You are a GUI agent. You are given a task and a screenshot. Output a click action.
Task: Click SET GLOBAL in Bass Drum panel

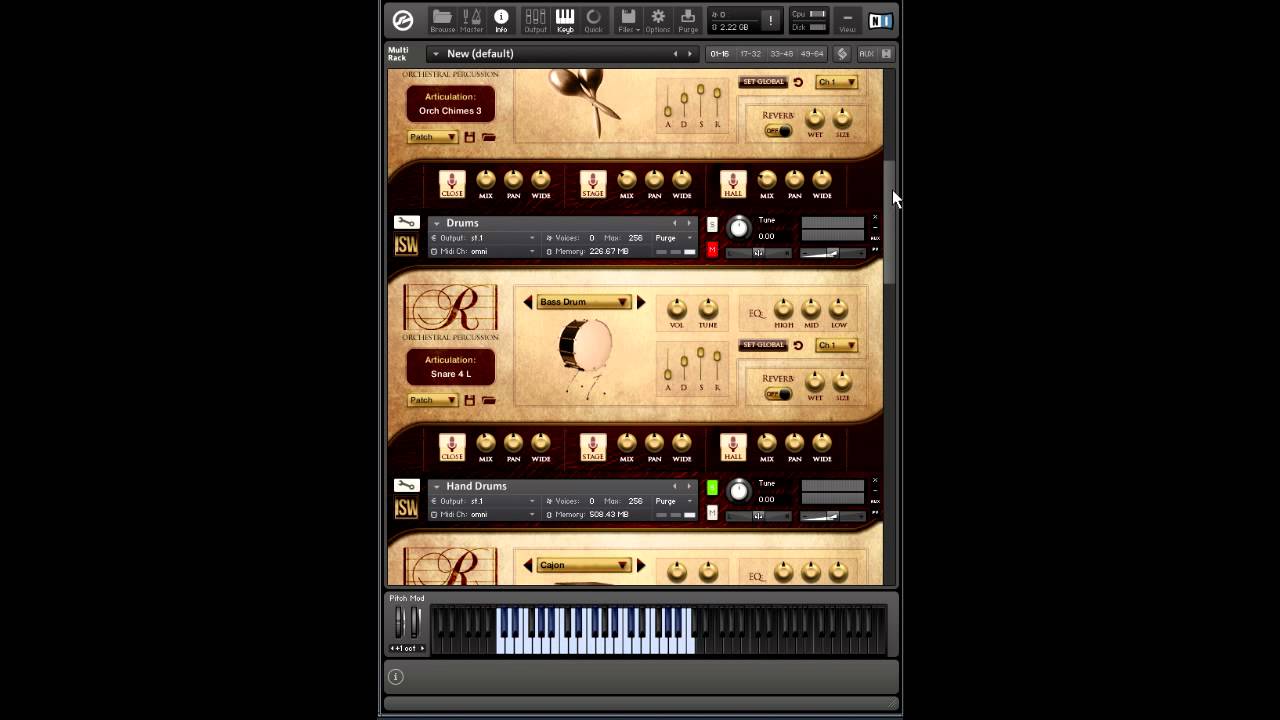763,345
